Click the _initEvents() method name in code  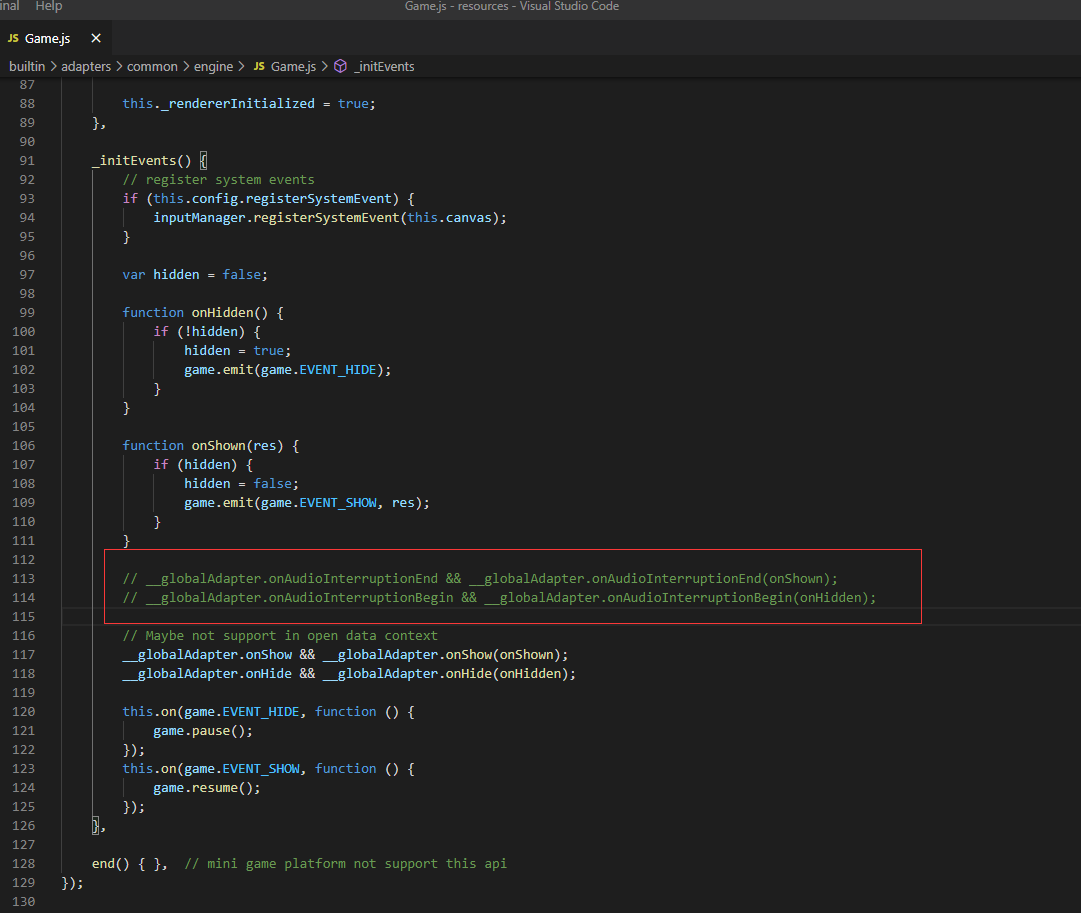pyautogui.click(x=141, y=161)
